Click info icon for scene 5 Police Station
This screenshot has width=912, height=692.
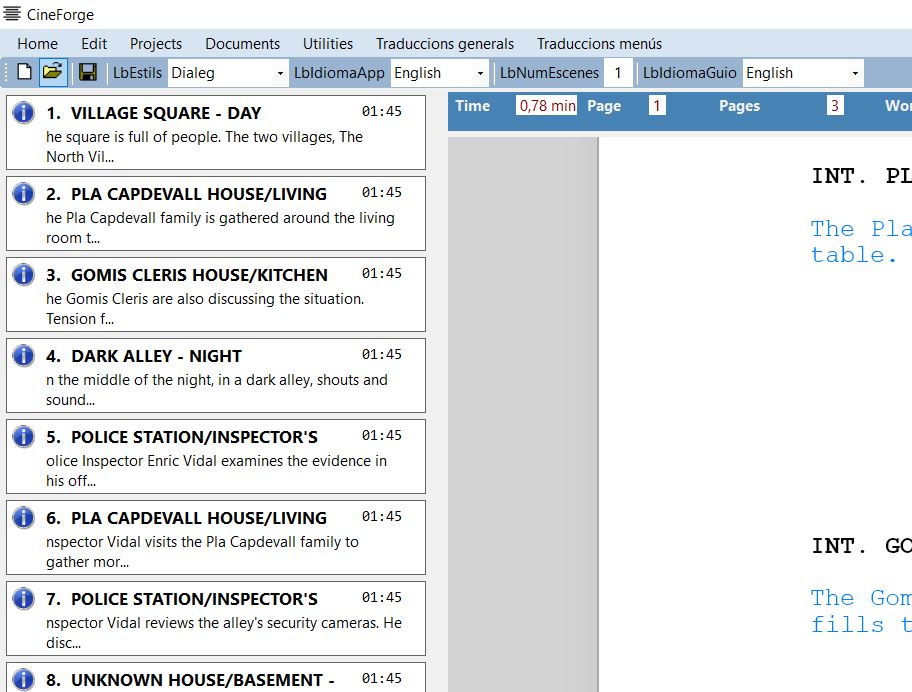pos(23,436)
